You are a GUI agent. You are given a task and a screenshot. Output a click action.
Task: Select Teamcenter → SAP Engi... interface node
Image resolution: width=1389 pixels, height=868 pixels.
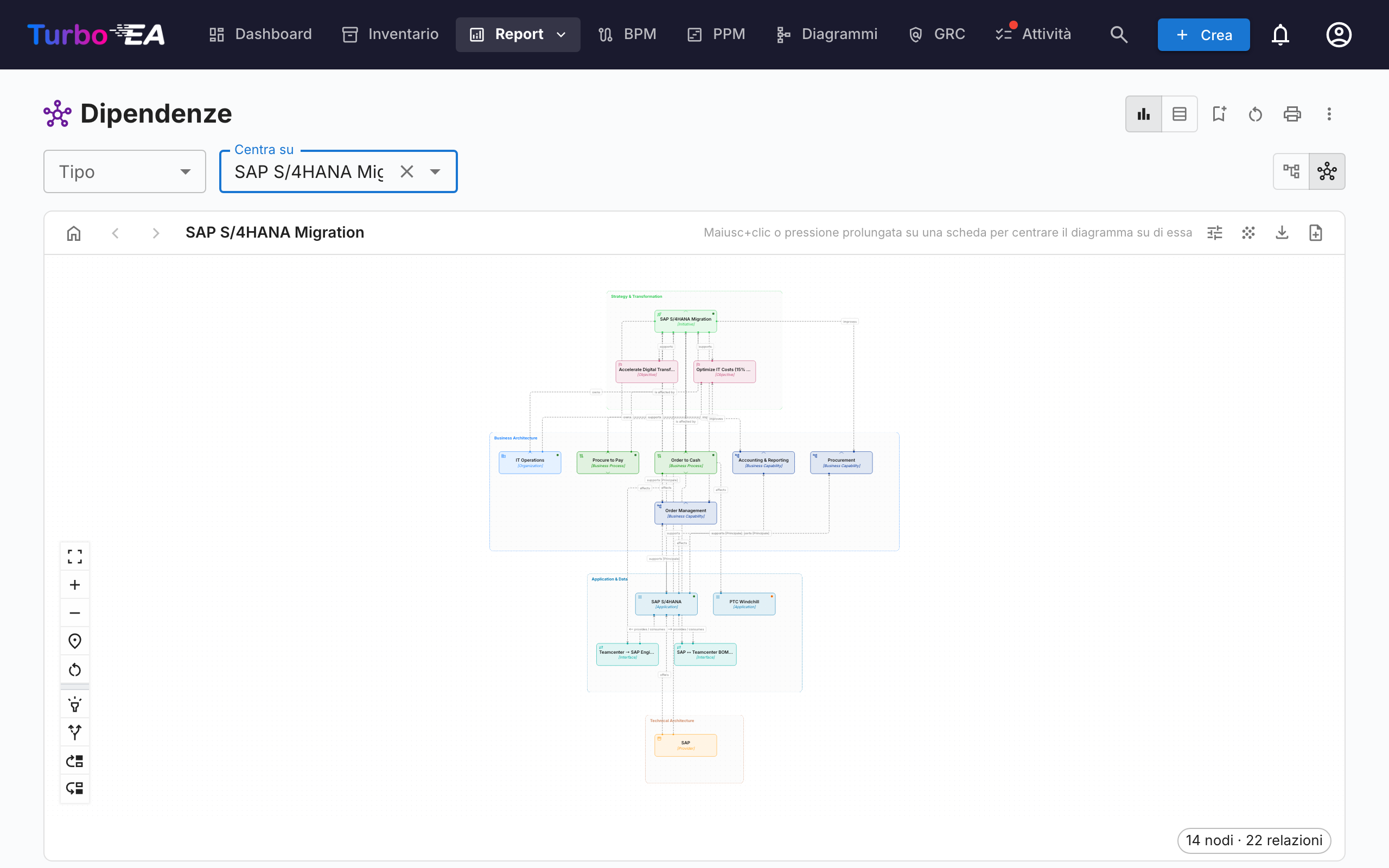(x=627, y=654)
